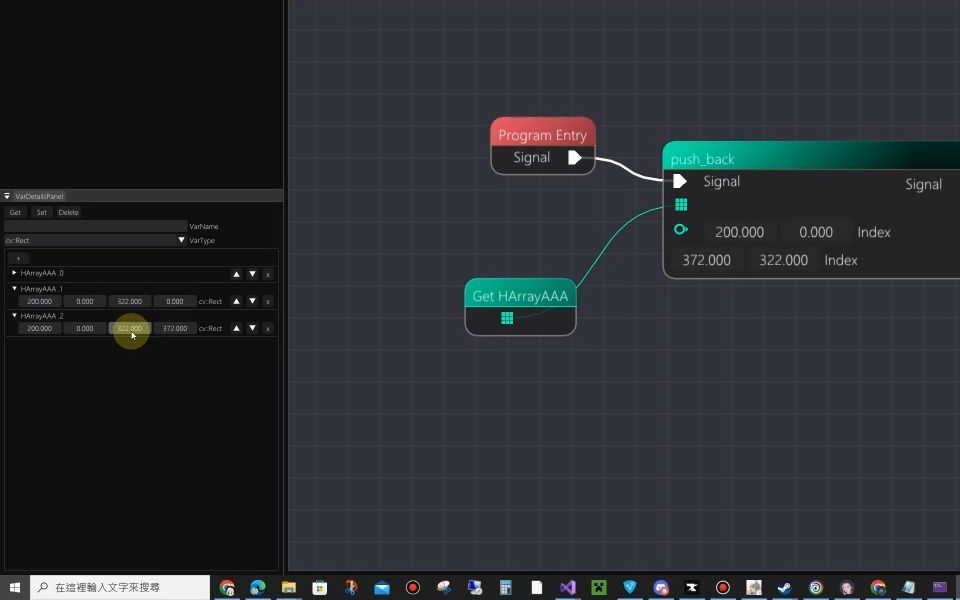Edit the 372.000 value in push_back node
The width and height of the screenshot is (960, 600).
pyautogui.click(x=707, y=260)
